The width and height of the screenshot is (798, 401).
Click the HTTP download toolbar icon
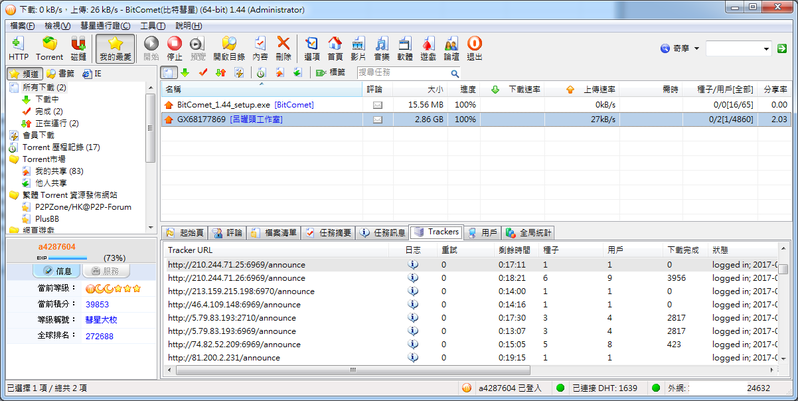tap(18, 49)
